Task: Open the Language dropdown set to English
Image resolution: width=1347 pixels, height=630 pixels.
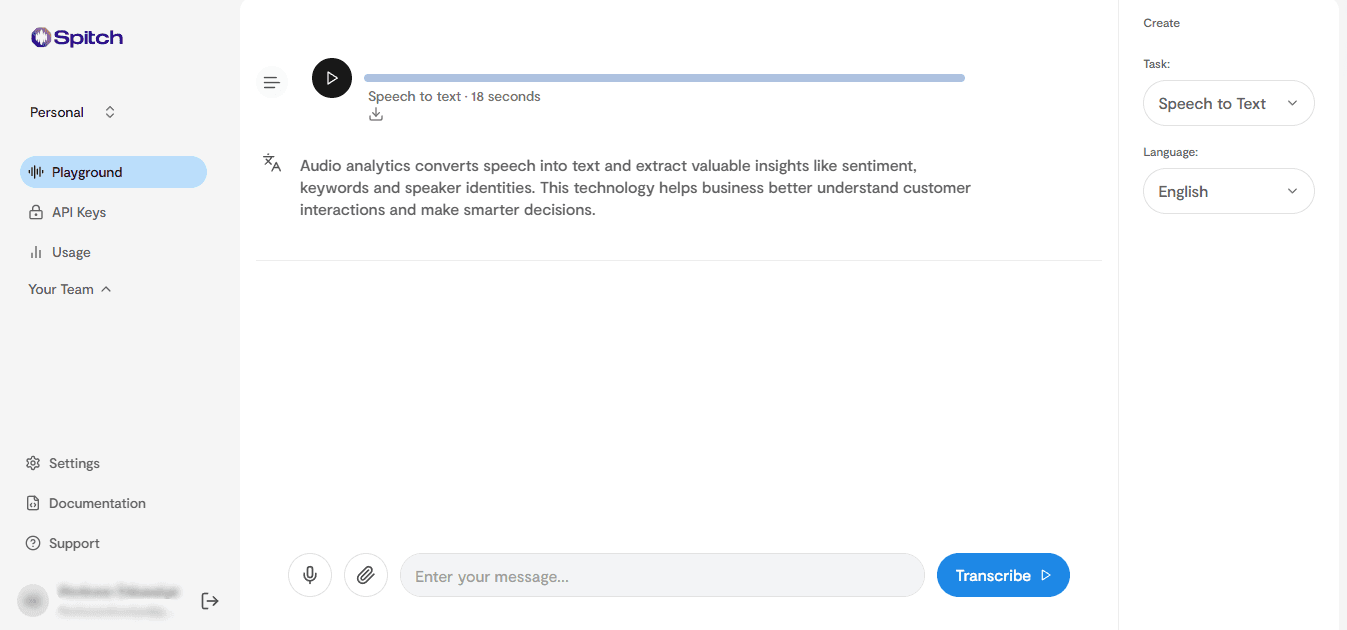Action: pos(1228,191)
